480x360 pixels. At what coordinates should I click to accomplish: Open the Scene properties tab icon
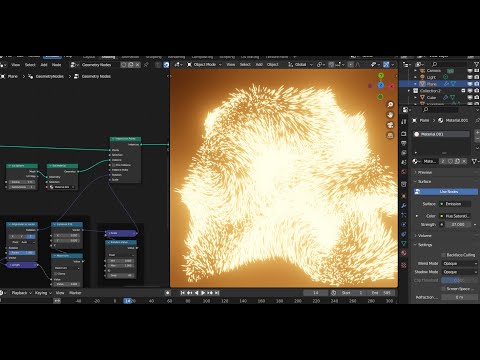(x=404, y=162)
